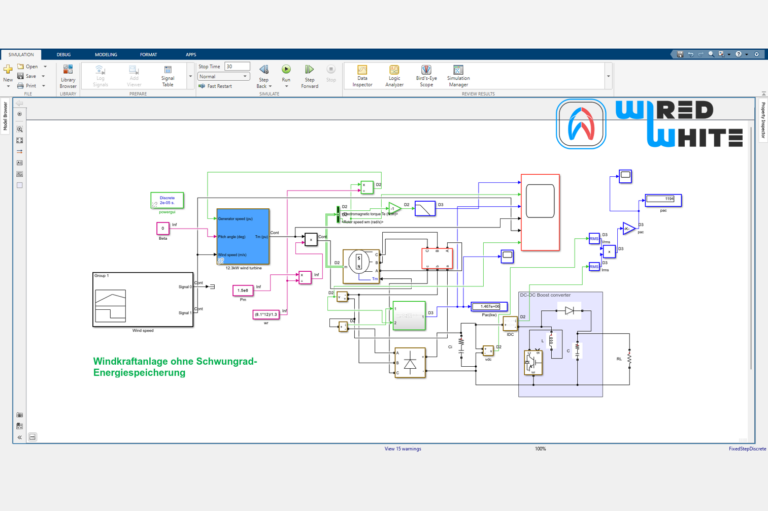The image size is (768, 511).
Task: Select the Beta constant block
Action: click(163, 228)
